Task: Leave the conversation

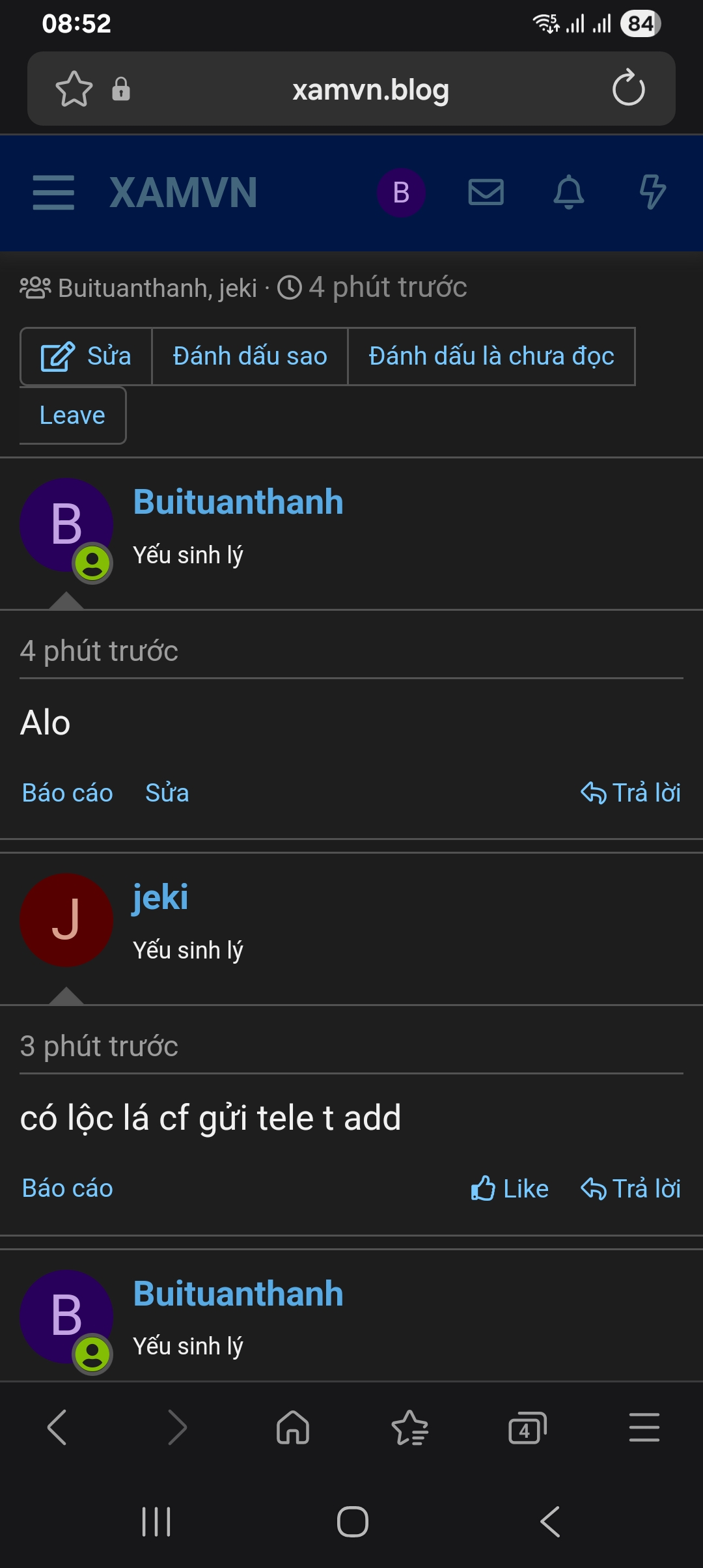Action: pyautogui.click(x=72, y=415)
